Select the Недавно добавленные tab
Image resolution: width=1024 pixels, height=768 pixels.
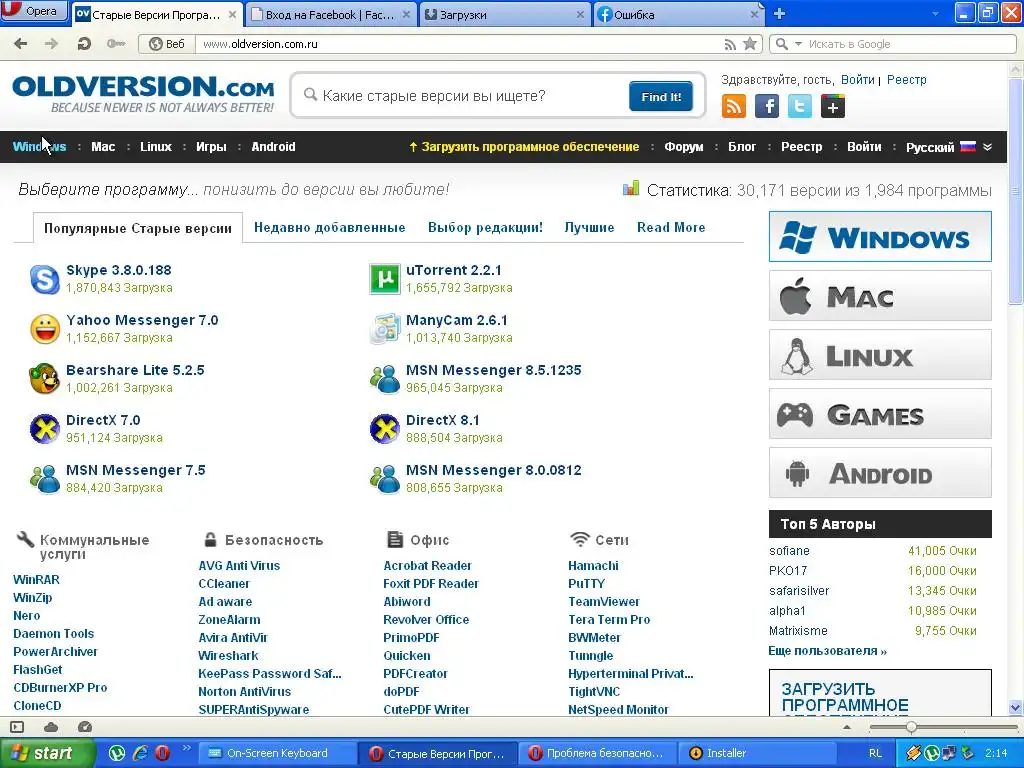(330, 227)
